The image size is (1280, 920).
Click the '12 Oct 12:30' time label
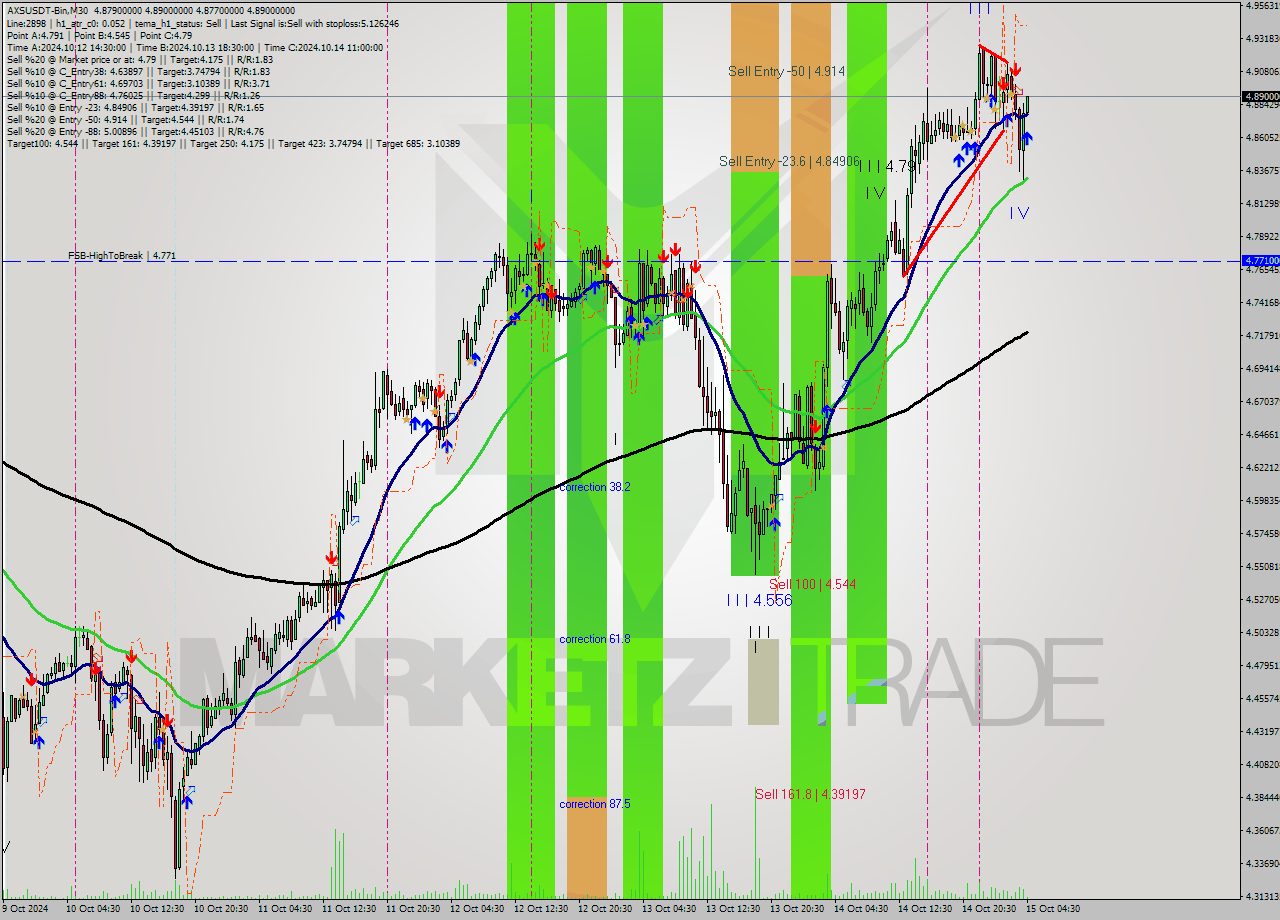pos(543,909)
